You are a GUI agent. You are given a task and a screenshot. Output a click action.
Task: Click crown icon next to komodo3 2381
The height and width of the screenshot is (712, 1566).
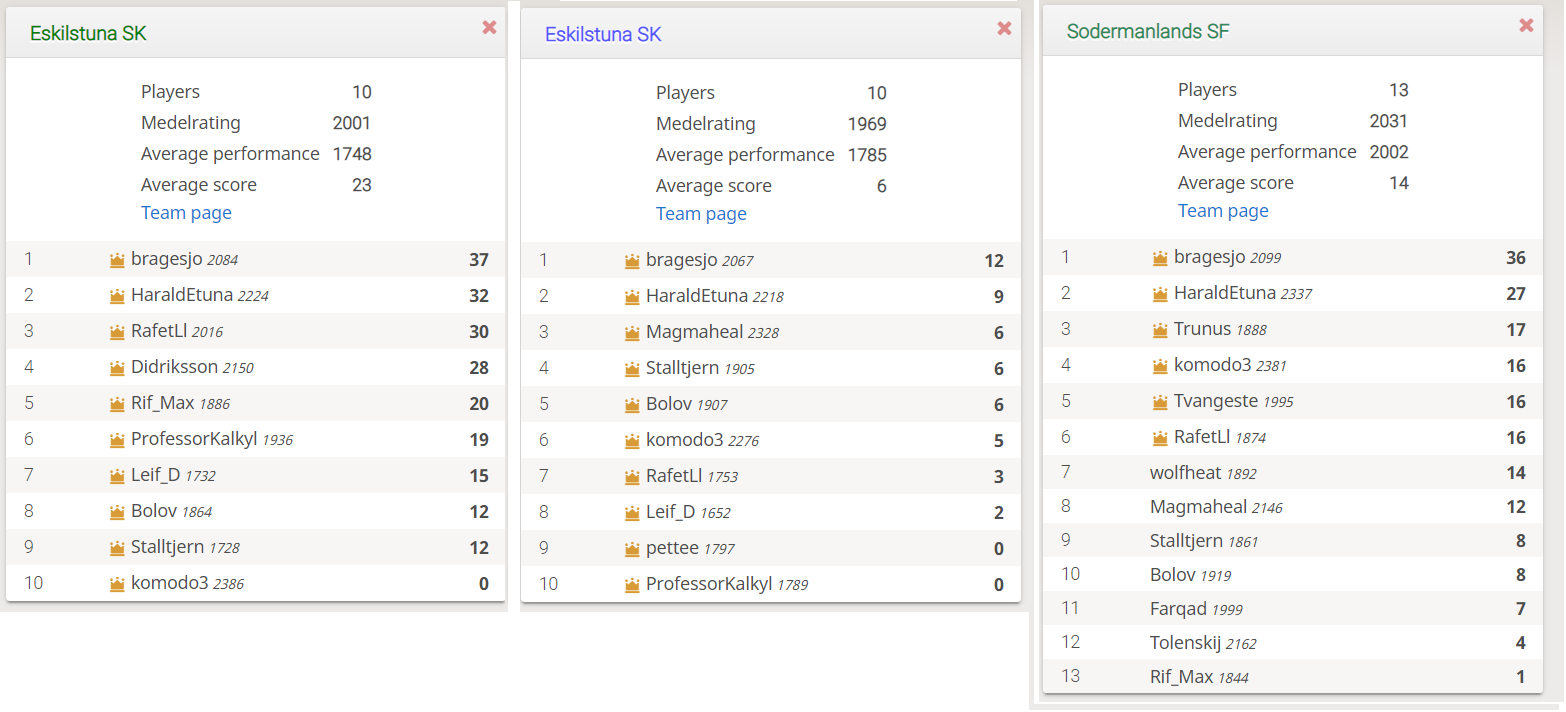(x=1160, y=366)
